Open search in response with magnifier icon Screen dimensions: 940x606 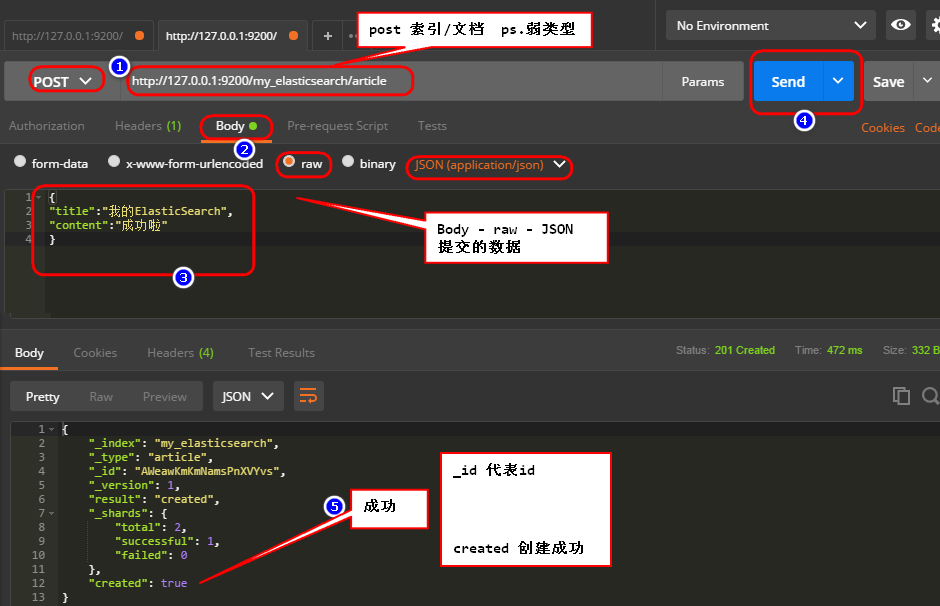click(931, 396)
